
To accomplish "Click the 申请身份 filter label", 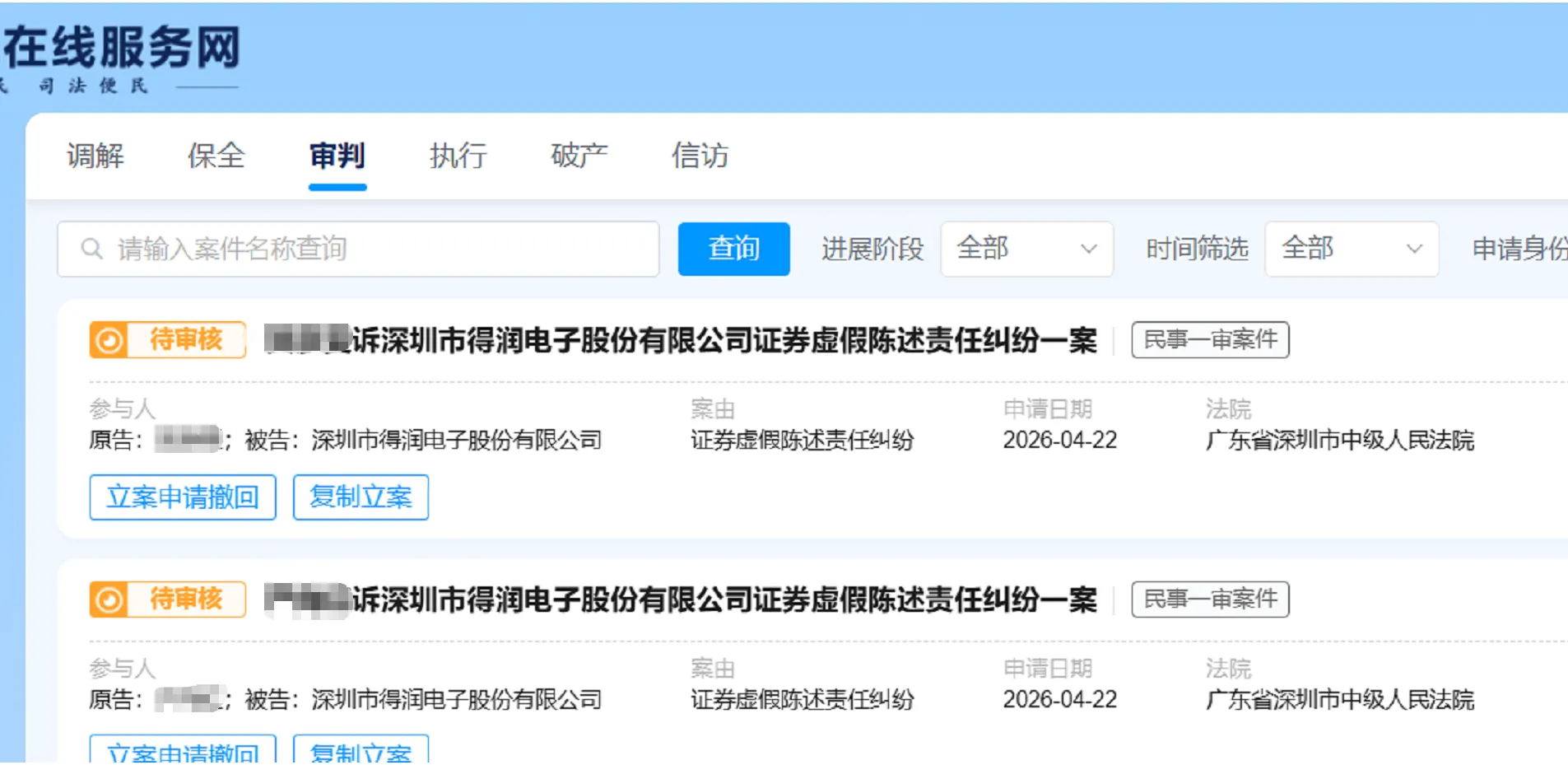I will pos(1519,249).
